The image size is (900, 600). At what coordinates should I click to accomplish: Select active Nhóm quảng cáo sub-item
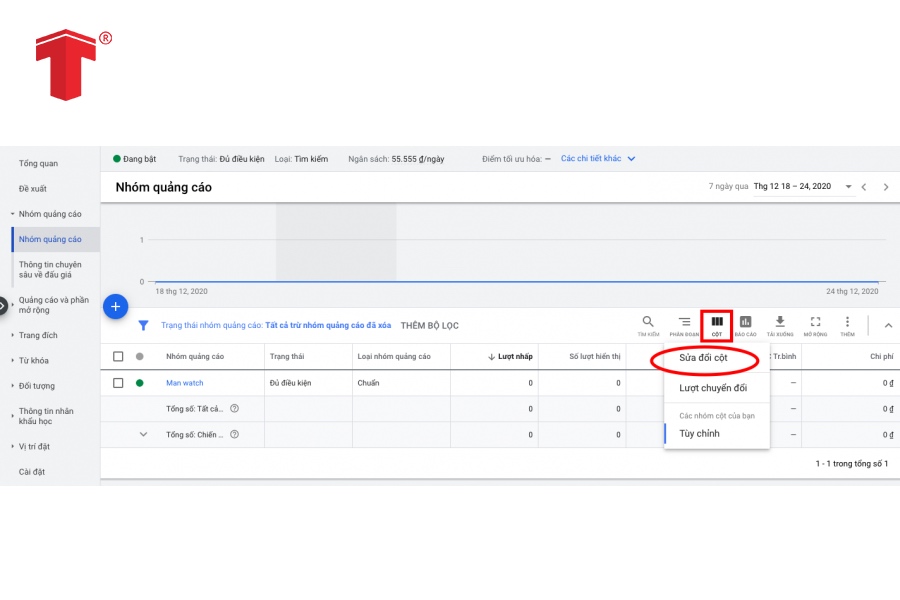pyautogui.click(x=56, y=239)
